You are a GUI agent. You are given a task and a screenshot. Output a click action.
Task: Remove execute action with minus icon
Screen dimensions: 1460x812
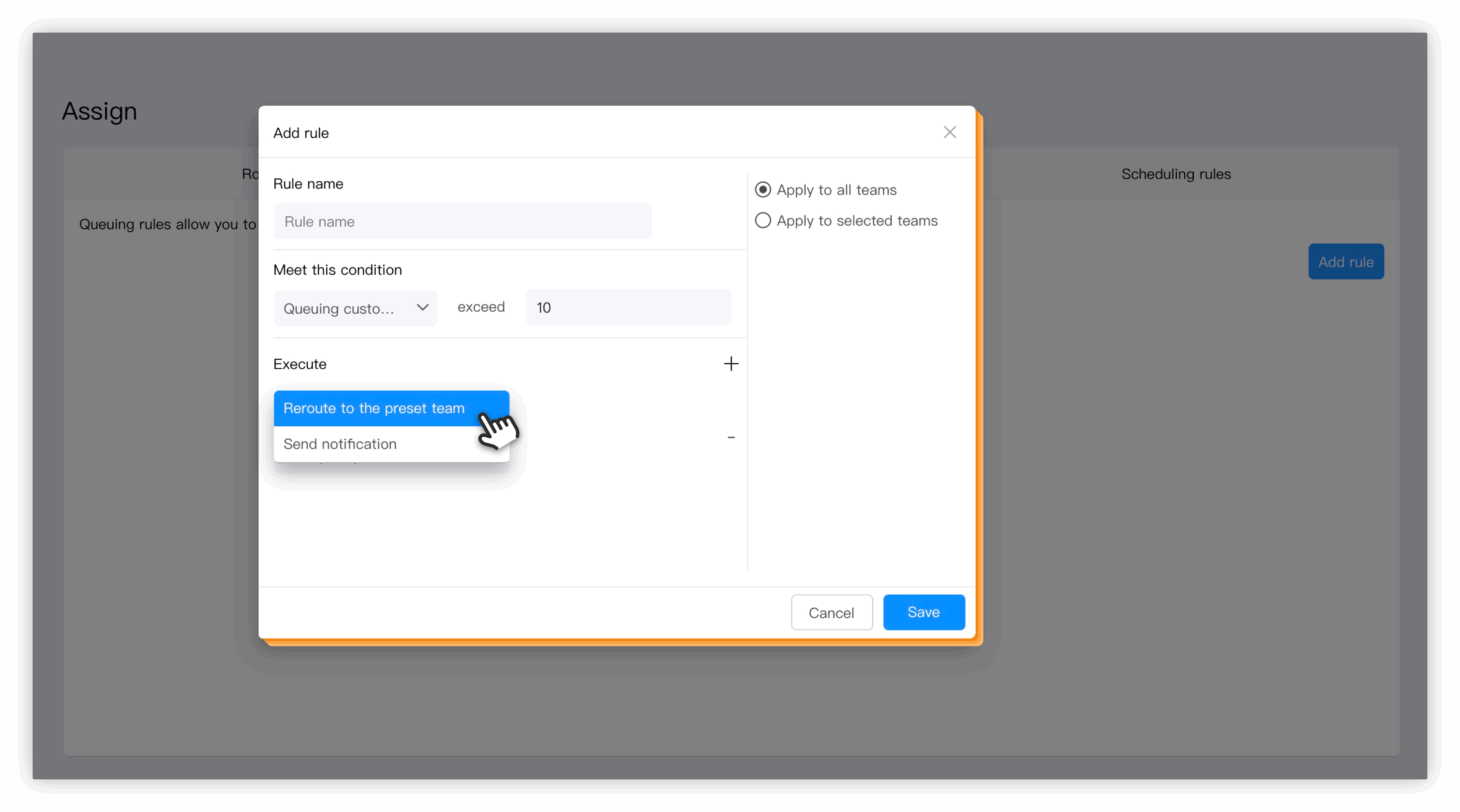click(x=731, y=437)
